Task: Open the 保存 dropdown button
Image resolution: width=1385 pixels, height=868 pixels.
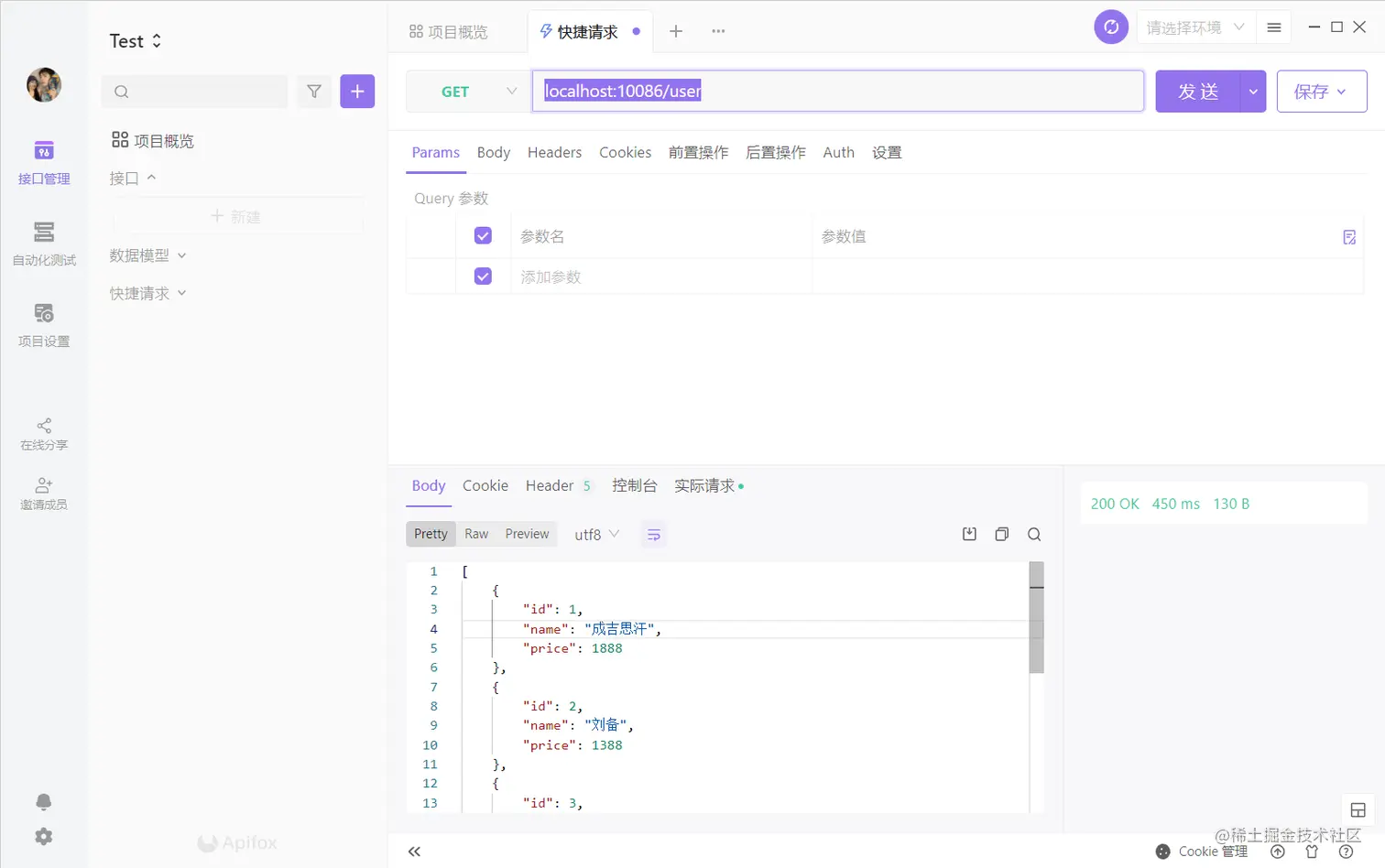Action: click(1322, 92)
